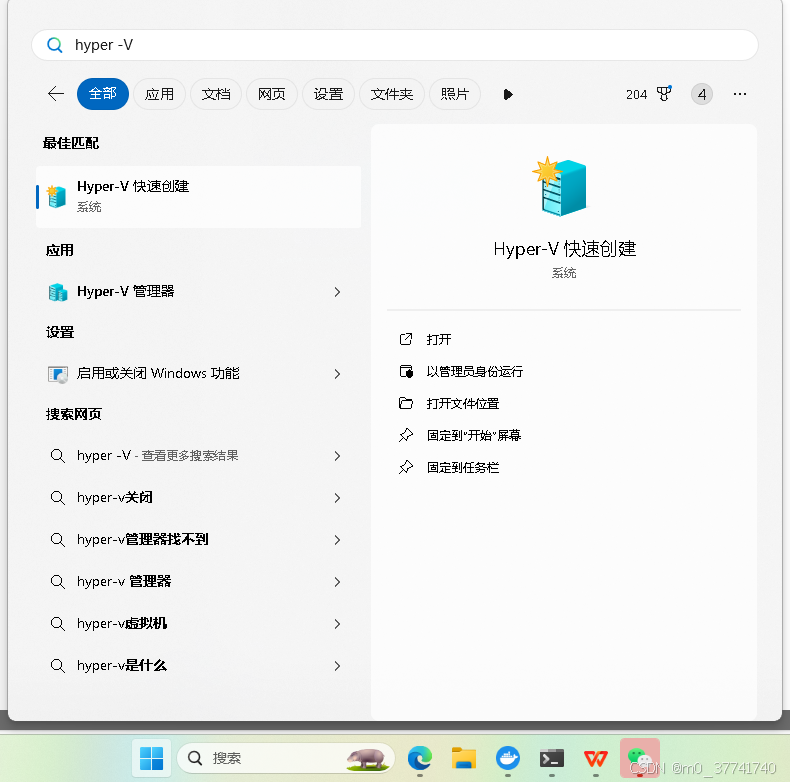Open the rewards trophy icon
Viewport: 790px width, 782px height.
[x=664, y=94]
